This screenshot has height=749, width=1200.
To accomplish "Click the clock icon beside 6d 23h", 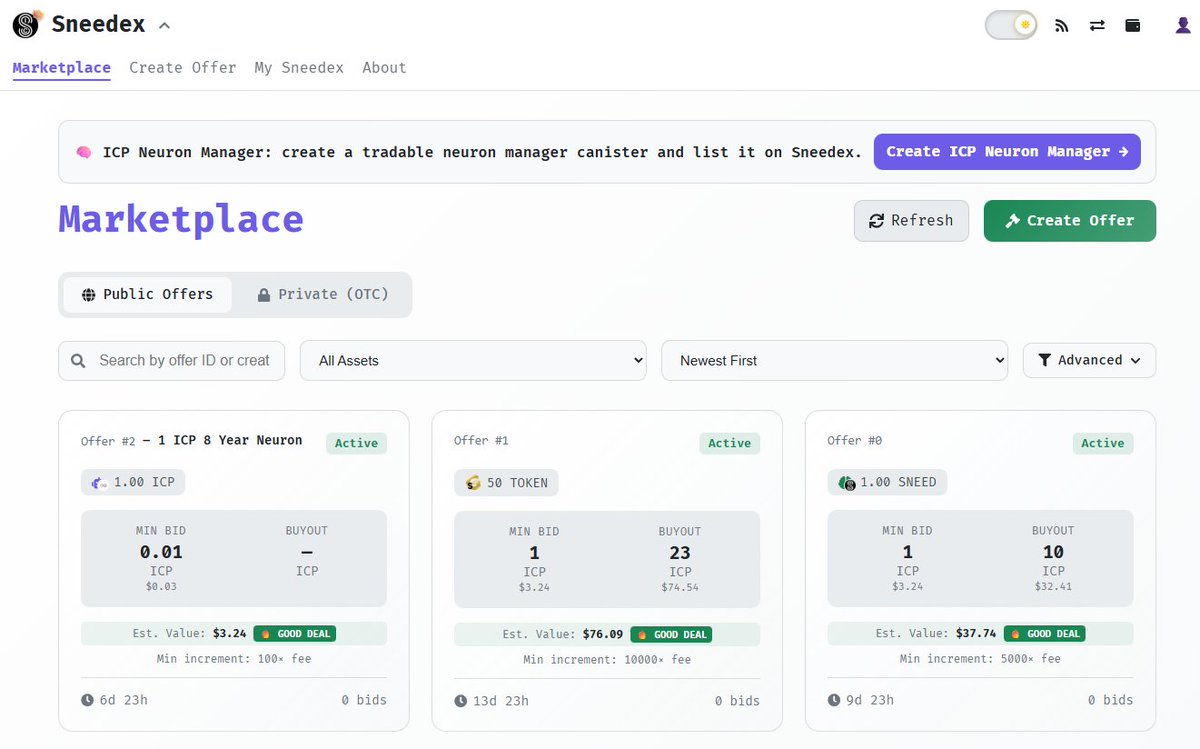I will [x=88, y=700].
